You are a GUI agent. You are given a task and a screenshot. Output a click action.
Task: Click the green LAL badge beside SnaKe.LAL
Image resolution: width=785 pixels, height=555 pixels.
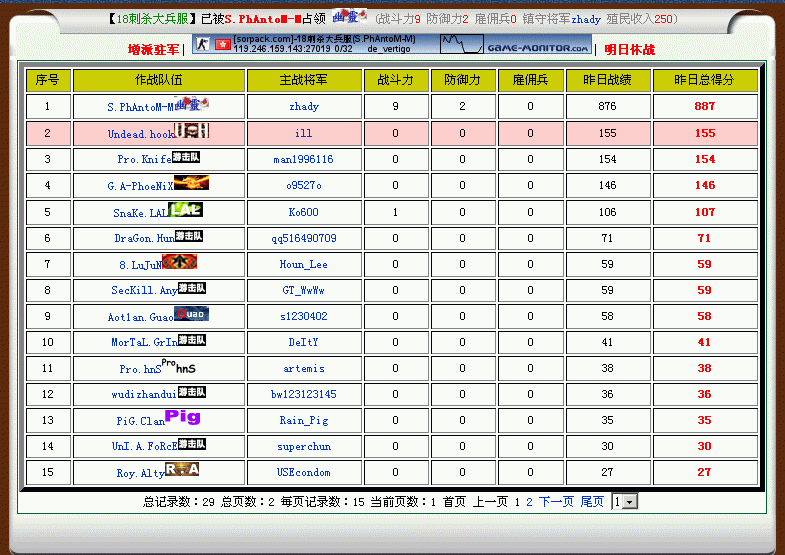coord(186,209)
